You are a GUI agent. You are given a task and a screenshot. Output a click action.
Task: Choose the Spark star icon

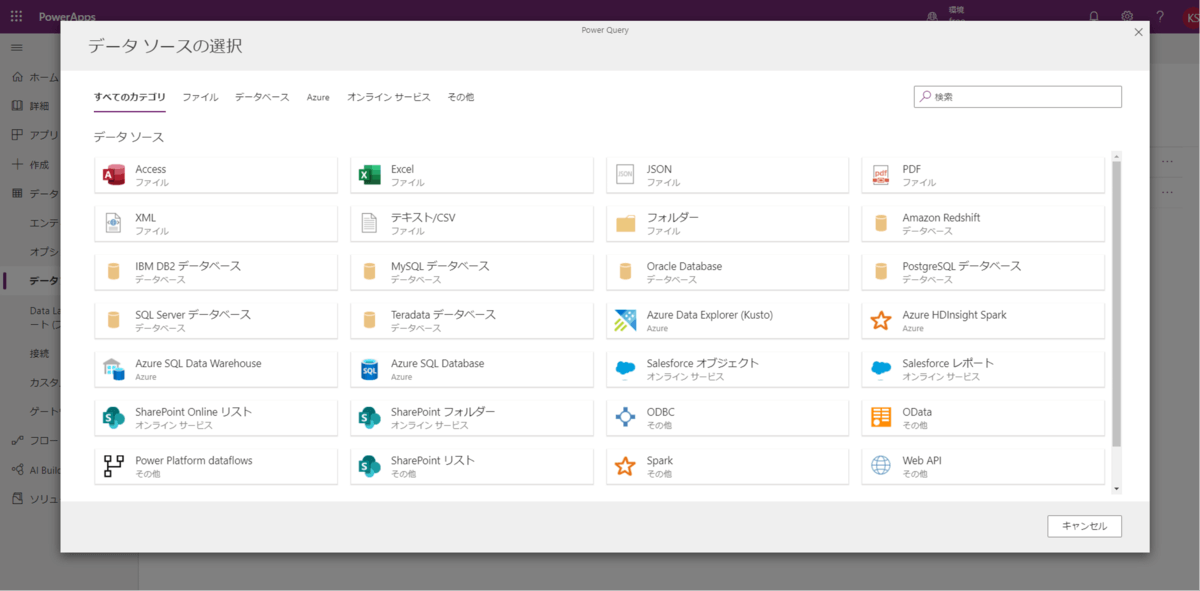click(x=625, y=466)
